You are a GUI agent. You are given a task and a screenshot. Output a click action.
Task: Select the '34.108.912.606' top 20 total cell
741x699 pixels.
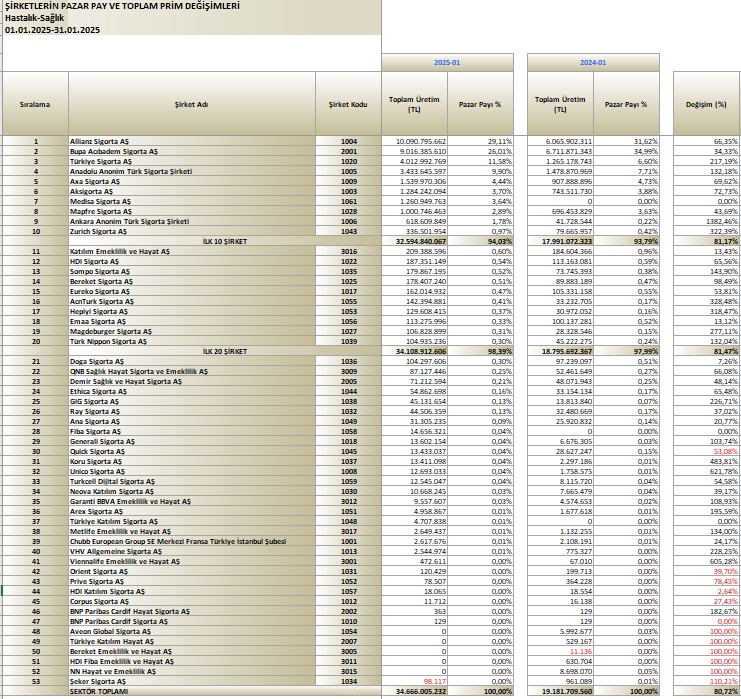414,351
